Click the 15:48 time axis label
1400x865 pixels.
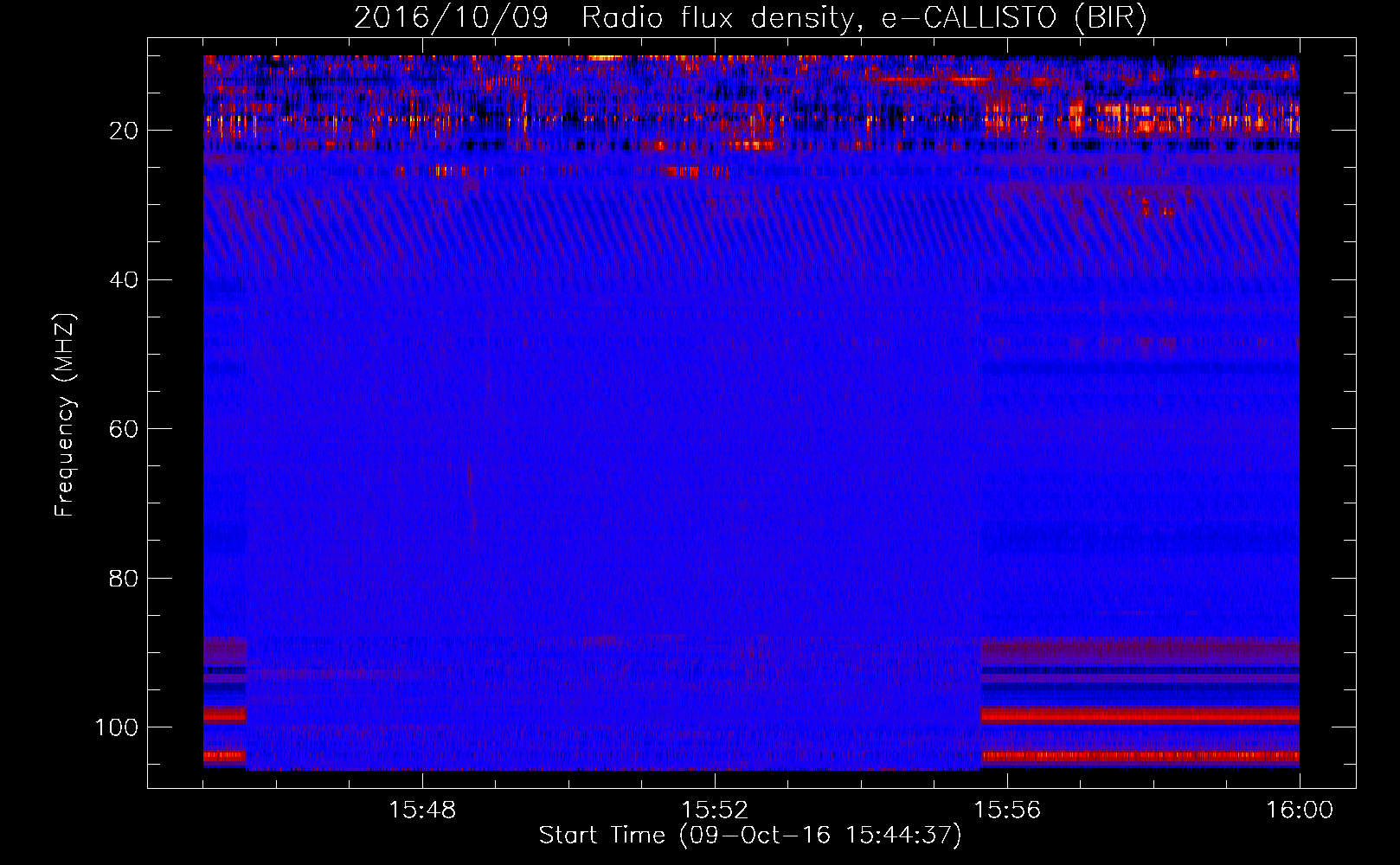point(422,811)
